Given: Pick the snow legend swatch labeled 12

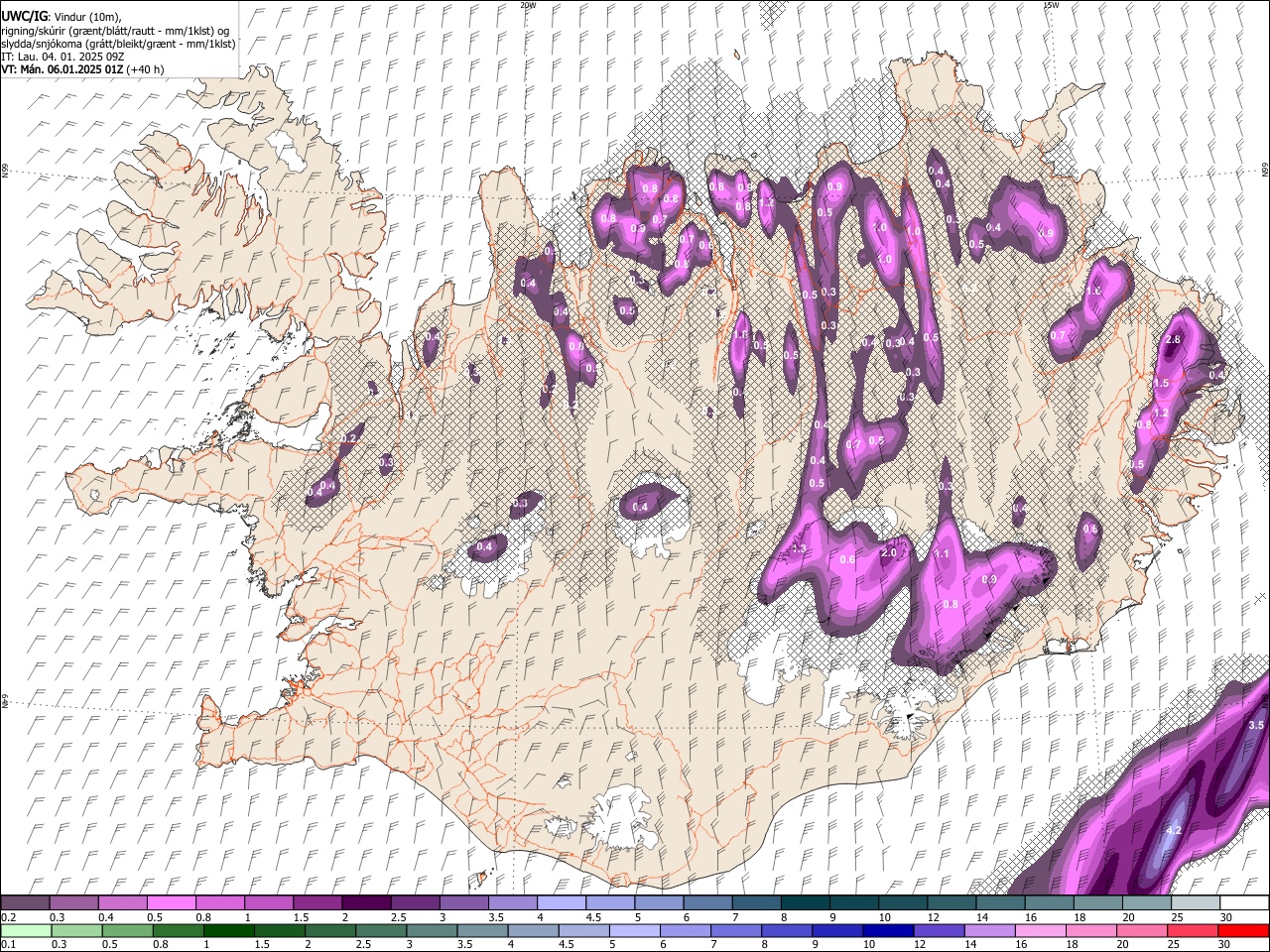Looking at the screenshot, I should (951, 902).
